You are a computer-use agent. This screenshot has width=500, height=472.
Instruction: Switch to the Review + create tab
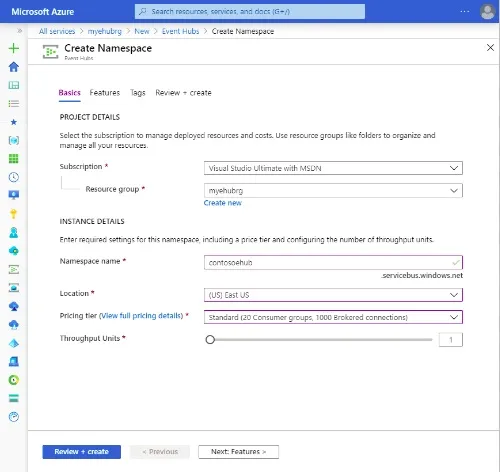pyautogui.click(x=183, y=93)
